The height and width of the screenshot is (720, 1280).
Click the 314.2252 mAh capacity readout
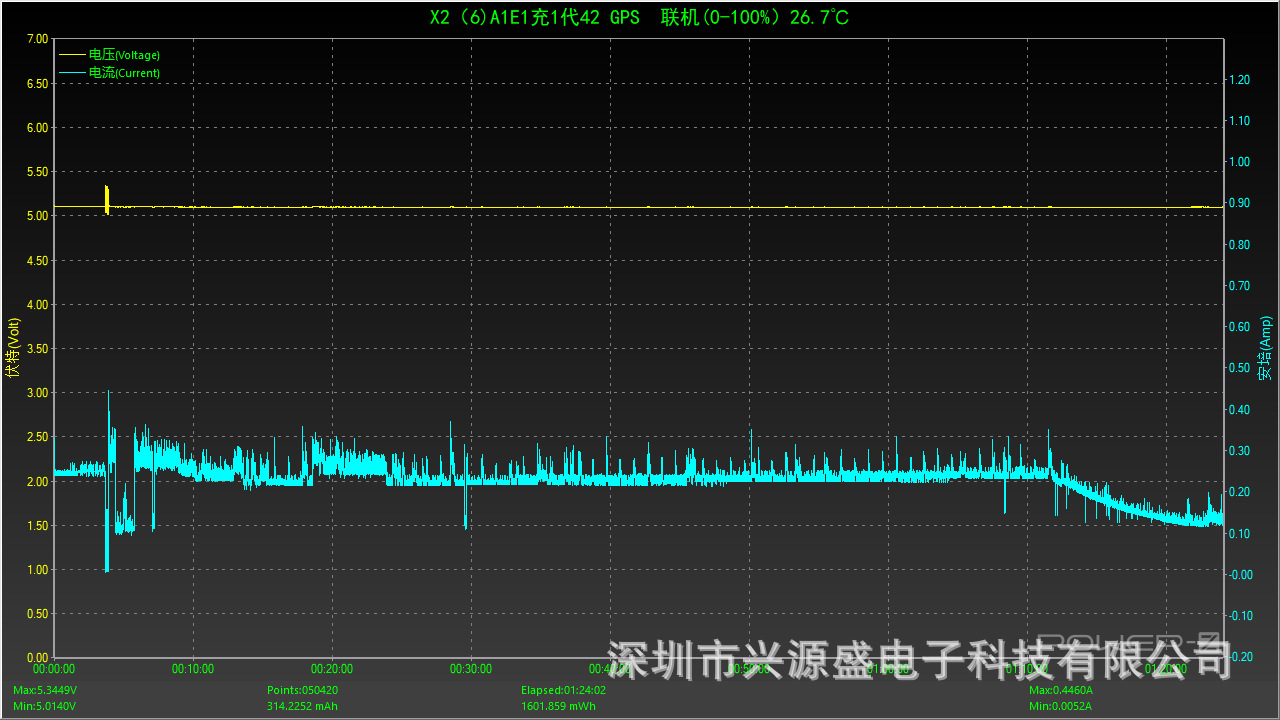[304, 706]
